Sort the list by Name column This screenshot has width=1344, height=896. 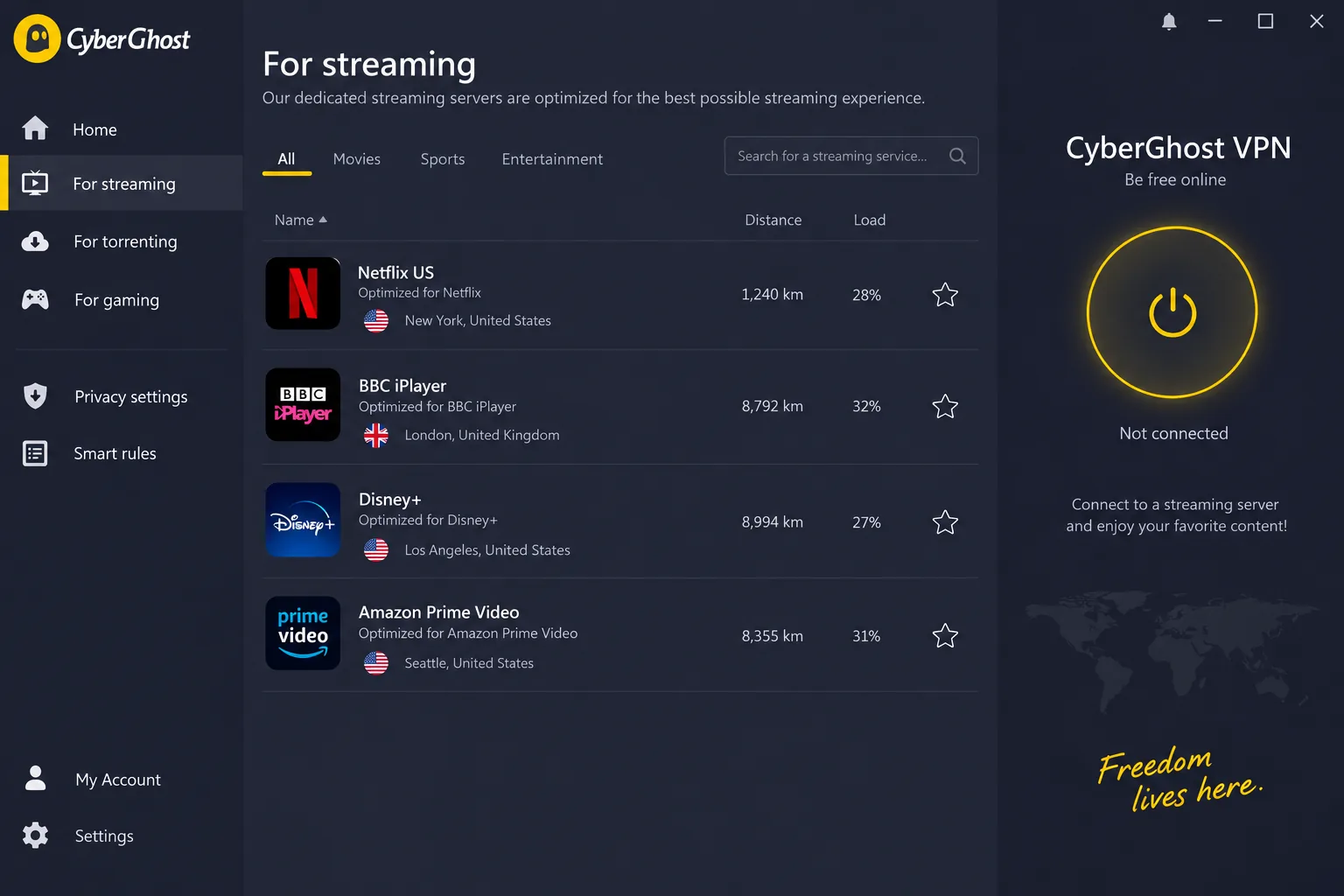point(300,220)
